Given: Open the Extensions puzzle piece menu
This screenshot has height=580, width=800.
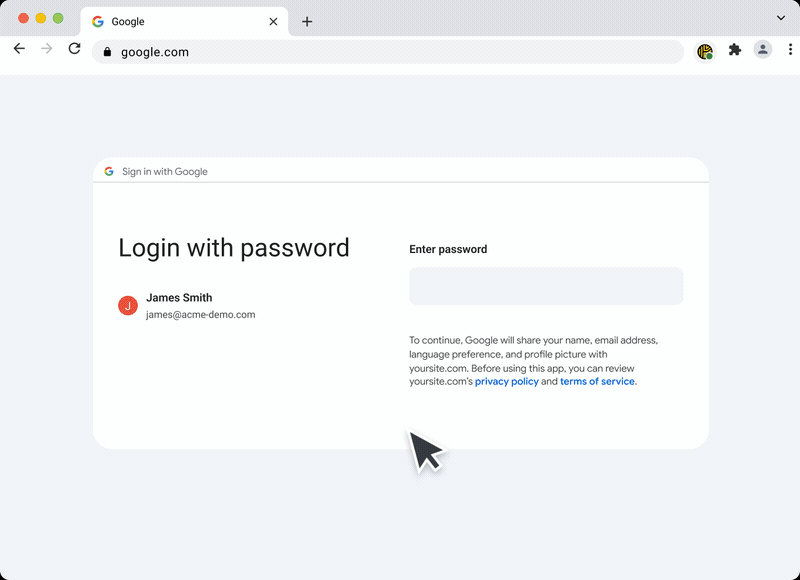Looking at the screenshot, I should click(x=735, y=50).
